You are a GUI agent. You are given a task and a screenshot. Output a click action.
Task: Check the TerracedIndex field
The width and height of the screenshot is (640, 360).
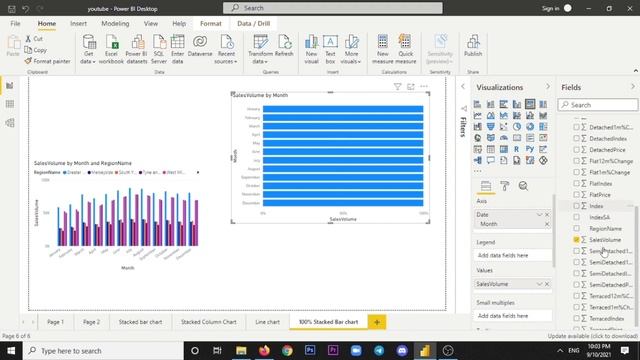[576, 318]
